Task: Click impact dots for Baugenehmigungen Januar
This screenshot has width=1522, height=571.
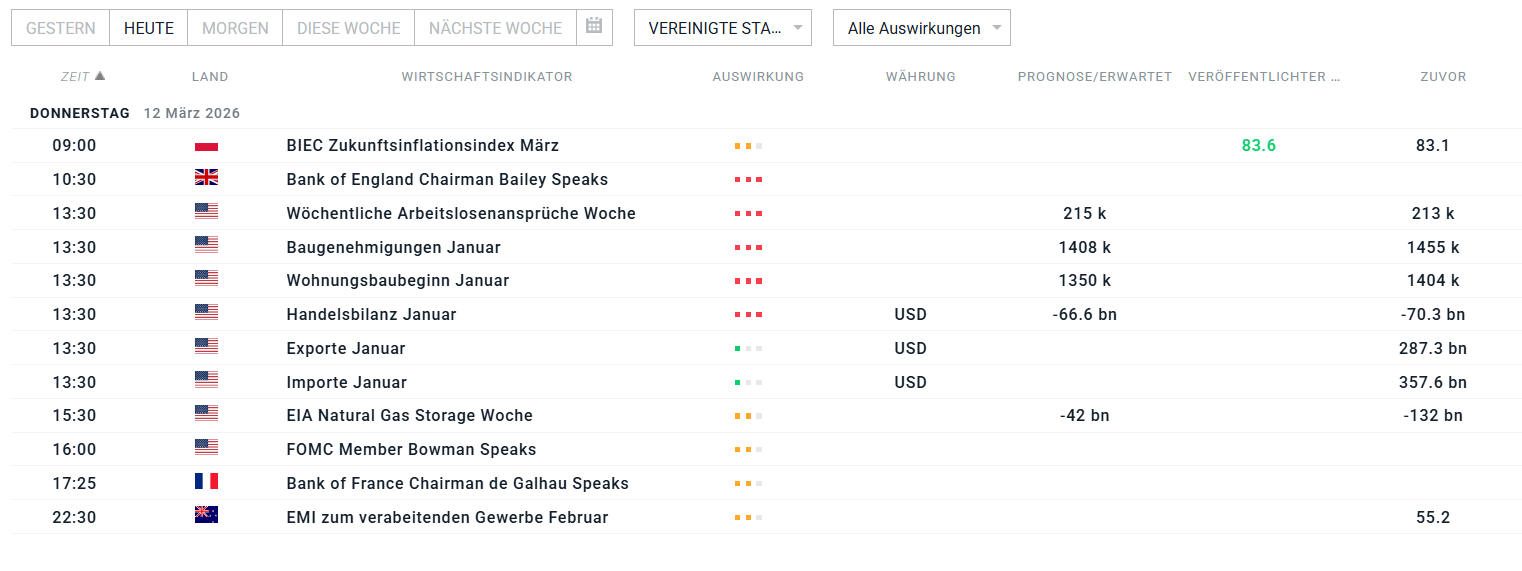Action: coord(748,247)
